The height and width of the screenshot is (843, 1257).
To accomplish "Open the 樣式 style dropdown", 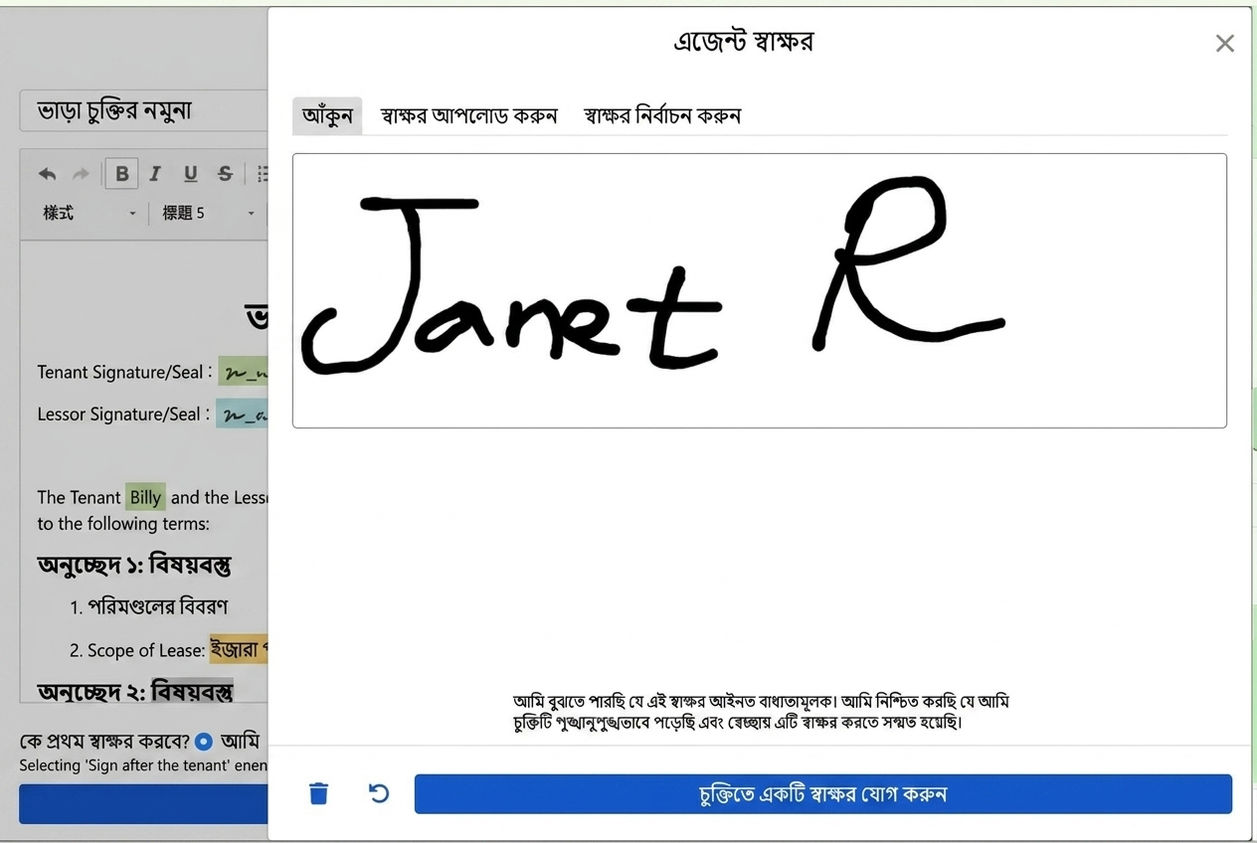I will pyautogui.click(x=89, y=213).
